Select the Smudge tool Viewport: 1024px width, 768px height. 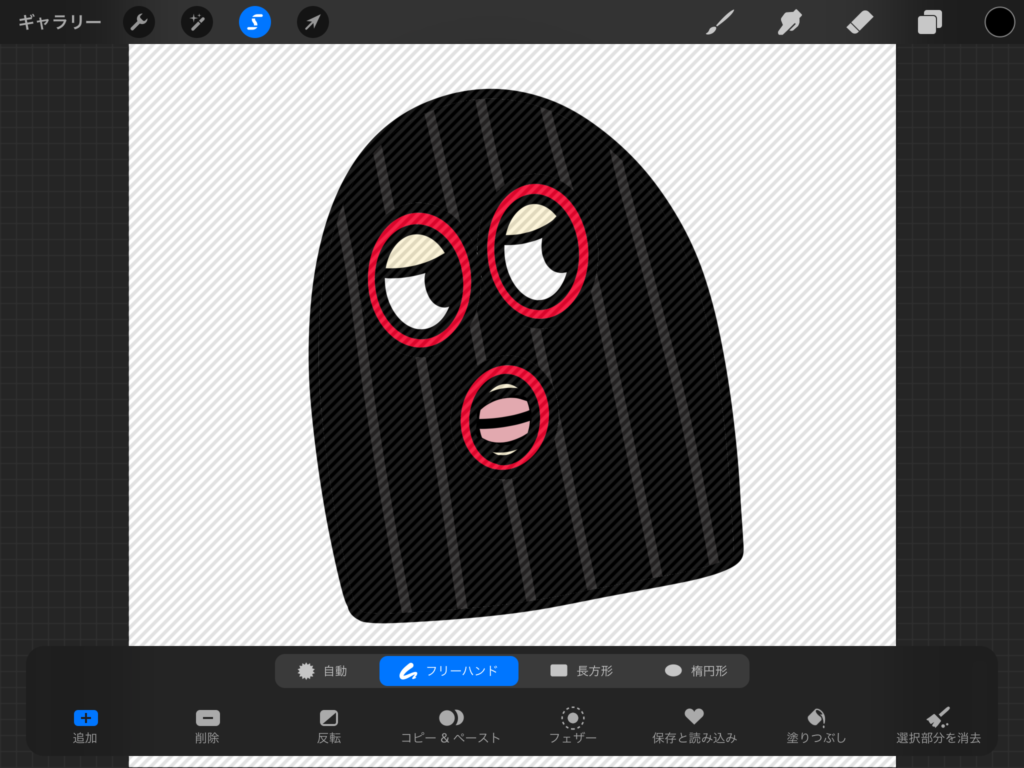tap(790, 22)
